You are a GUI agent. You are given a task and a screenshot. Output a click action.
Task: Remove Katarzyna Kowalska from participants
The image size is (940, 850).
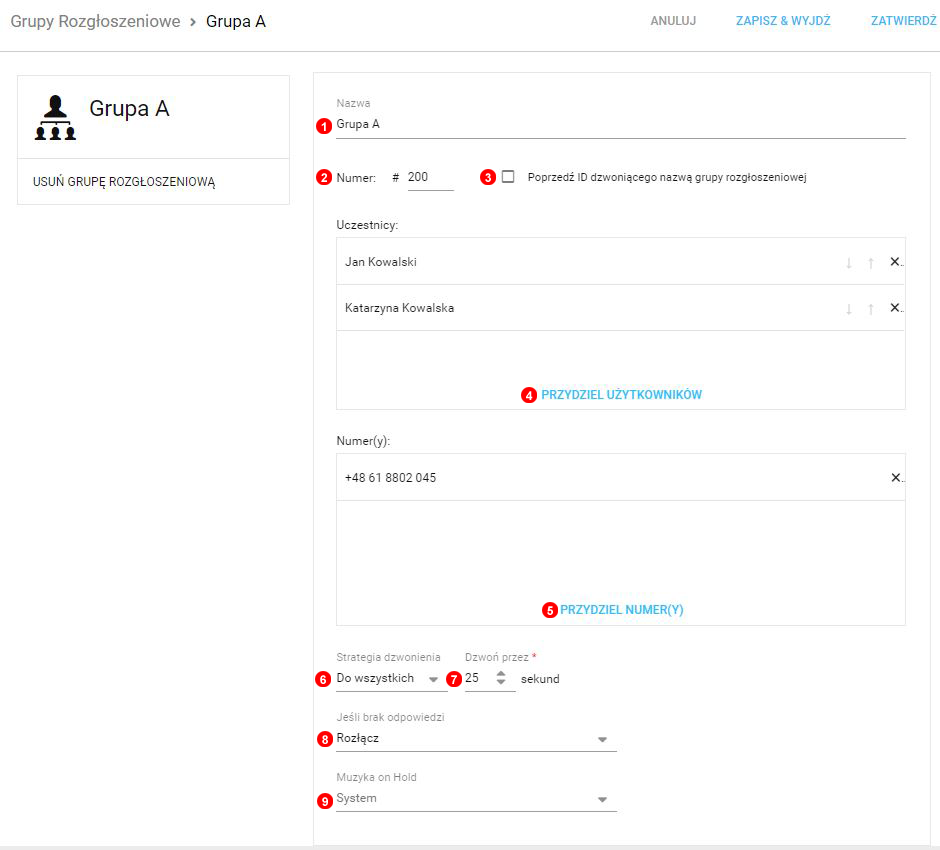(895, 308)
